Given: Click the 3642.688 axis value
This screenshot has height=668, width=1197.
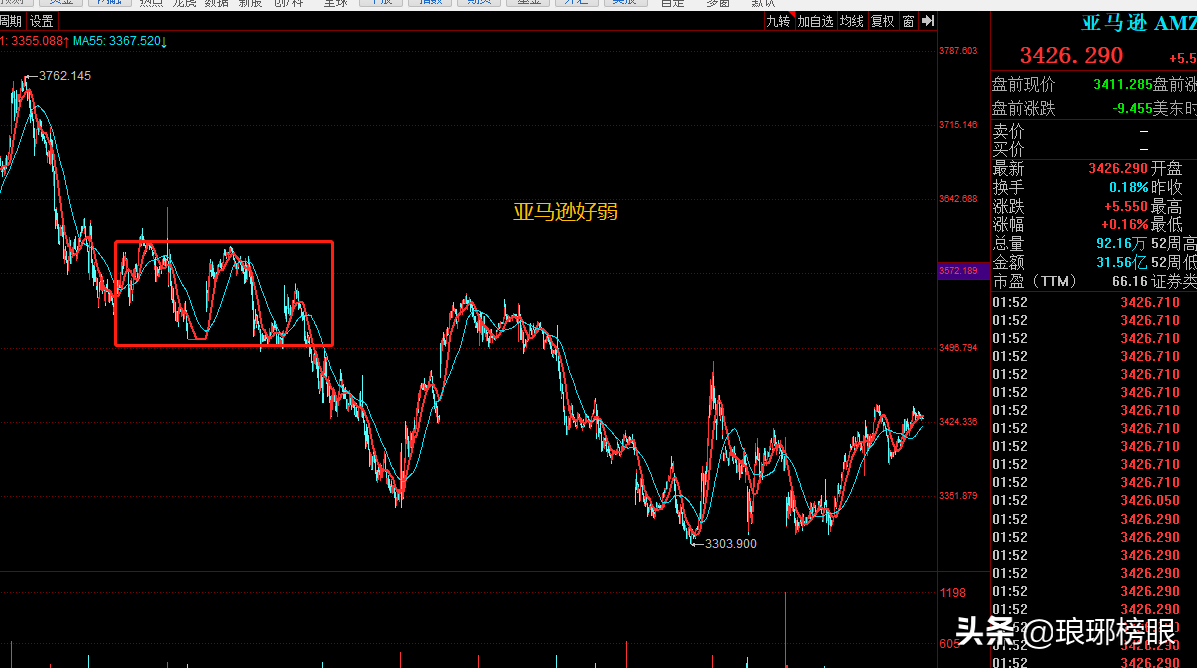Looking at the screenshot, I should (958, 198).
